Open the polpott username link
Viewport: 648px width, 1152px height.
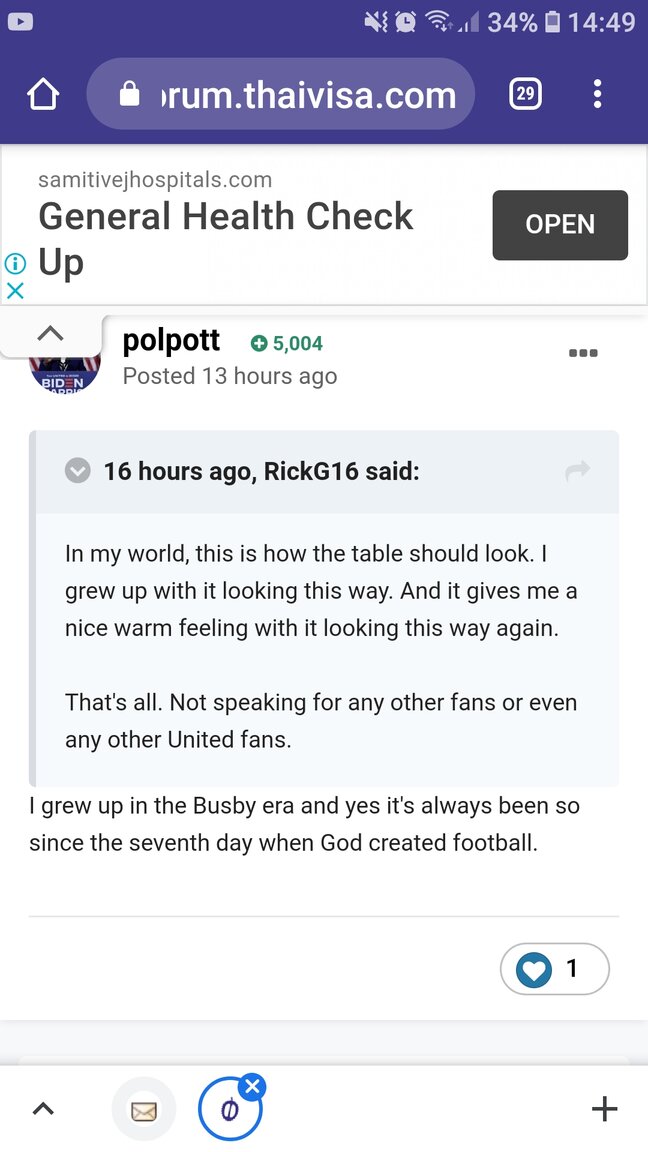click(171, 341)
